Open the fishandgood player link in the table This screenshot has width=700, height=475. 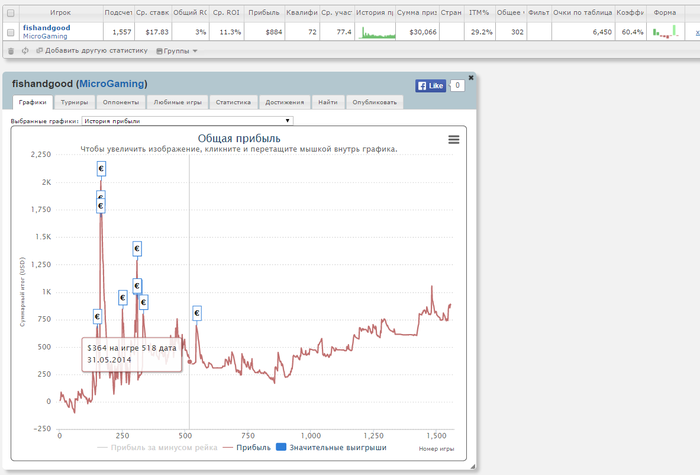pyautogui.click(x=46, y=28)
